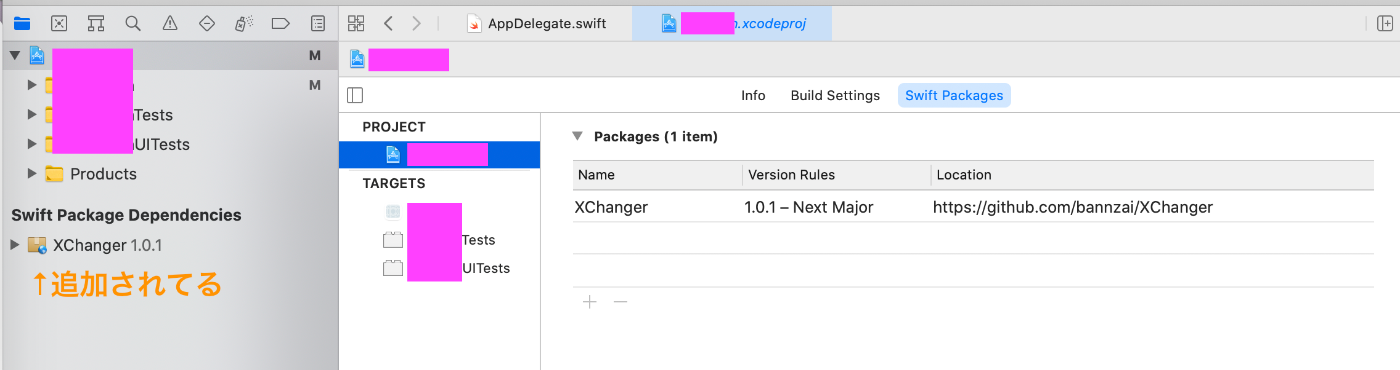Image resolution: width=1400 pixels, height=370 pixels.
Task: Select the Info tab
Action: tap(753, 96)
